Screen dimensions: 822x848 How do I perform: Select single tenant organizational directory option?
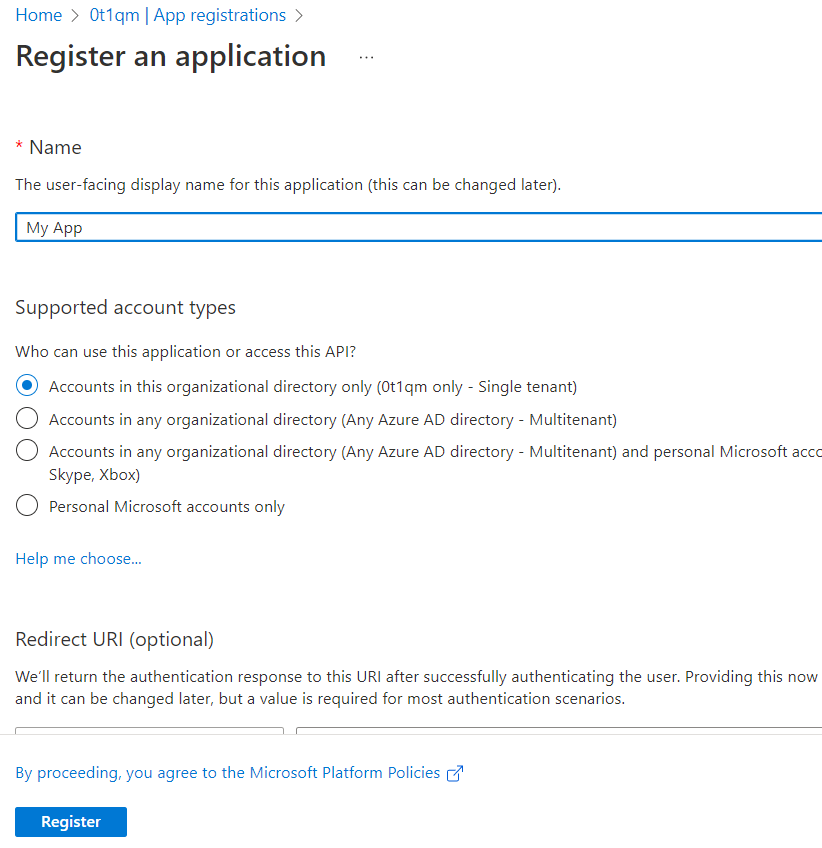(28, 386)
